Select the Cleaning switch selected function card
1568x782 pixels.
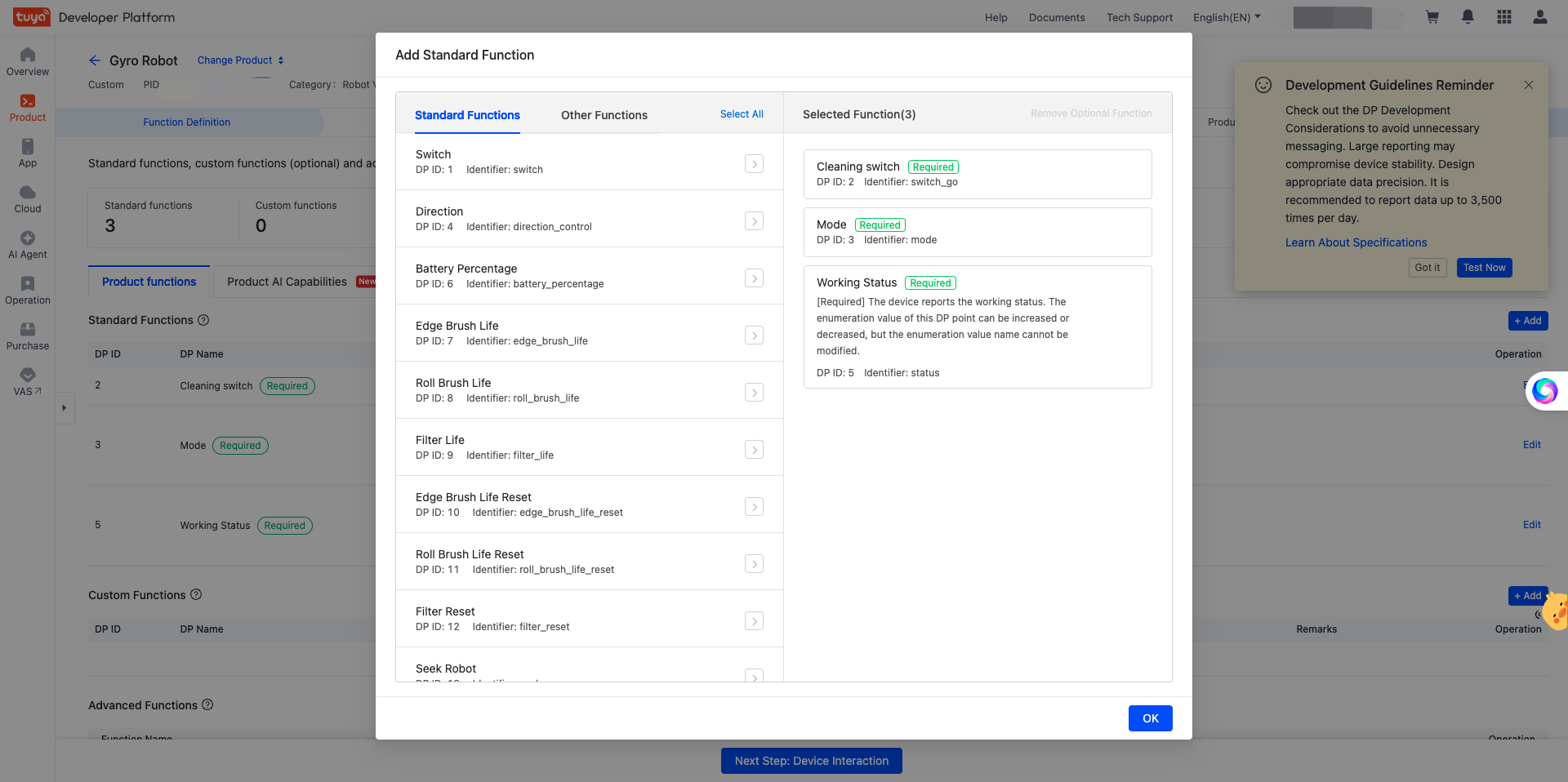pos(978,174)
